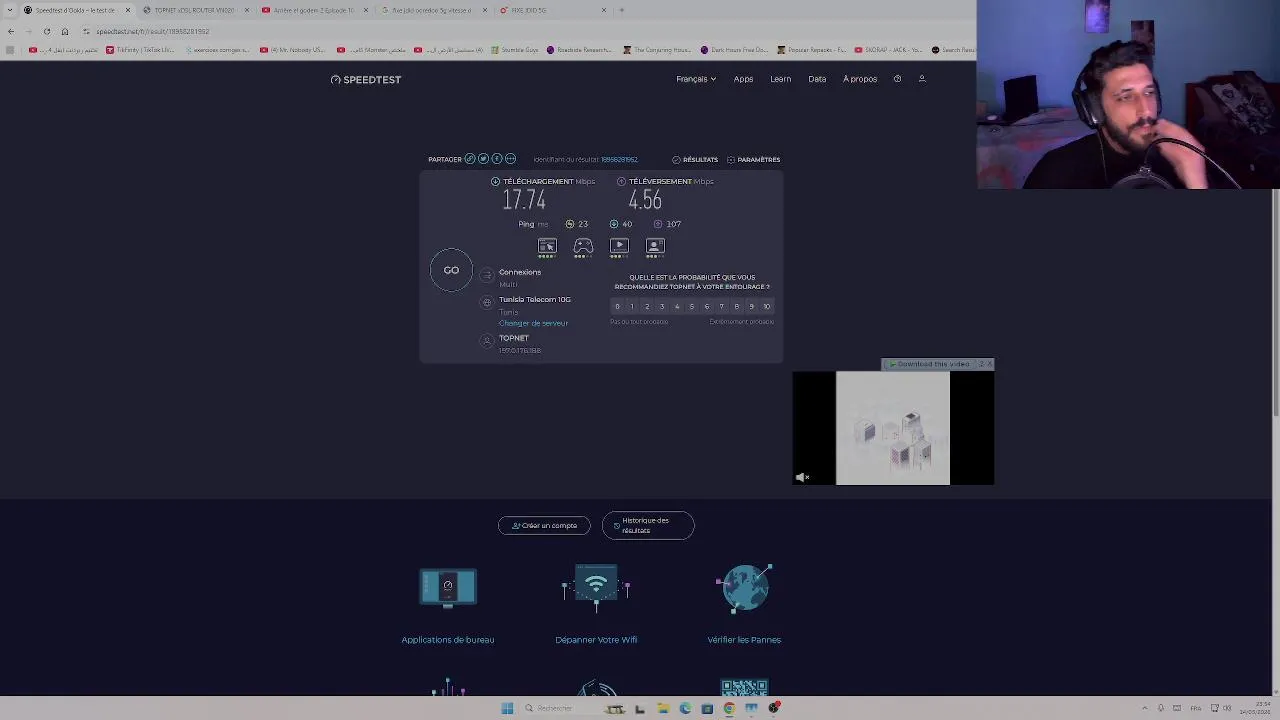The width and height of the screenshot is (1280, 720).
Task: Rate recommendation as 0
Action: (x=617, y=307)
